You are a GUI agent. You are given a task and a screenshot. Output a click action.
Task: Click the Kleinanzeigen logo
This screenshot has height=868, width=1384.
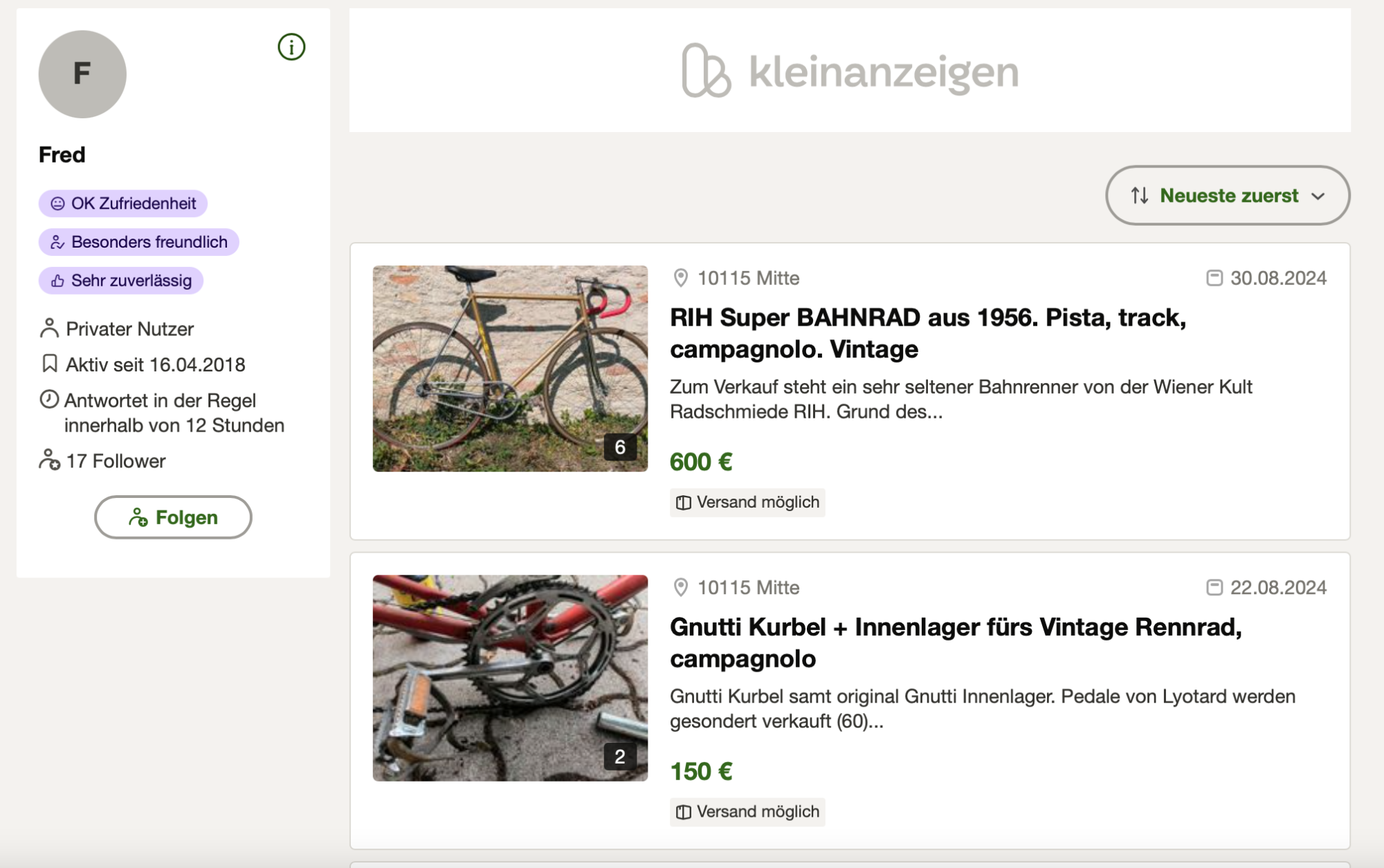point(850,71)
